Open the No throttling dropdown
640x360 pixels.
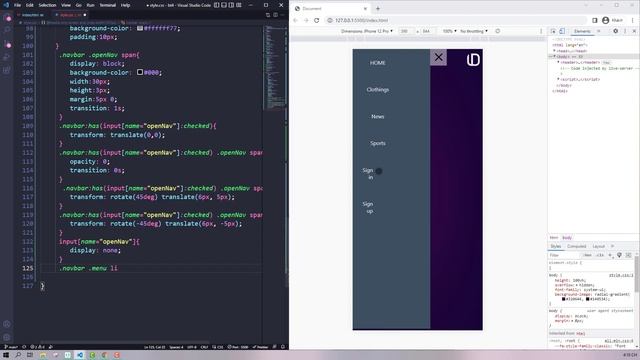pyautogui.click(x=474, y=31)
